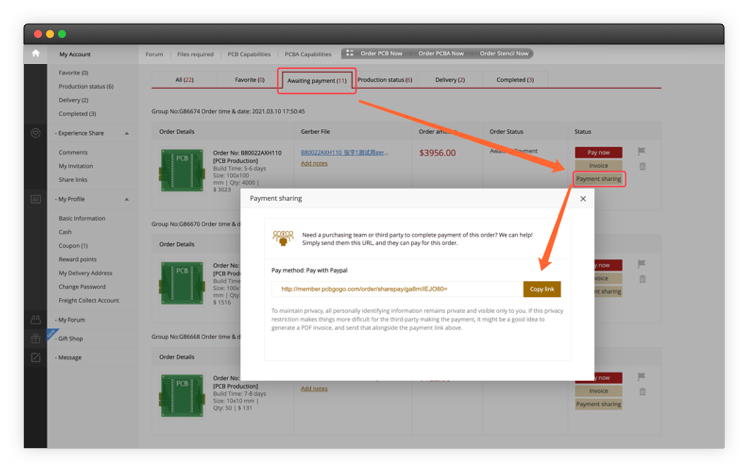
Task: Click the home icon in the sidebar
Action: (35, 53)
